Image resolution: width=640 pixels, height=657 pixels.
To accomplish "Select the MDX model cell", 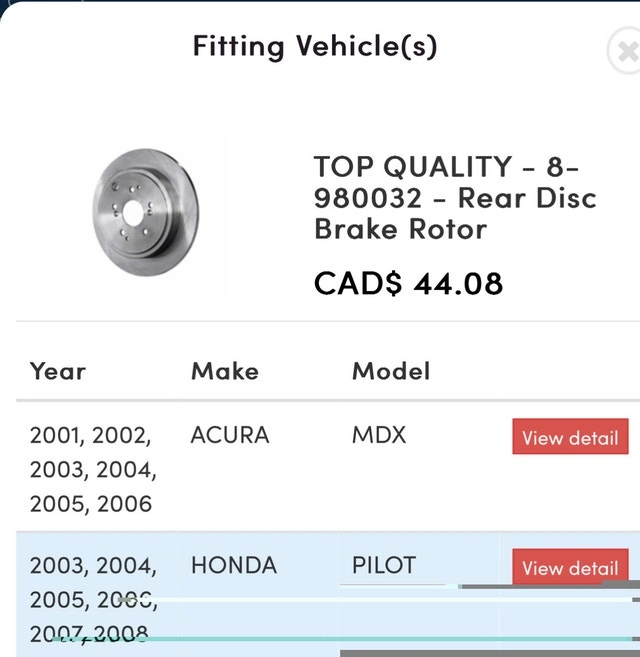I will click(x=380, y=435).
